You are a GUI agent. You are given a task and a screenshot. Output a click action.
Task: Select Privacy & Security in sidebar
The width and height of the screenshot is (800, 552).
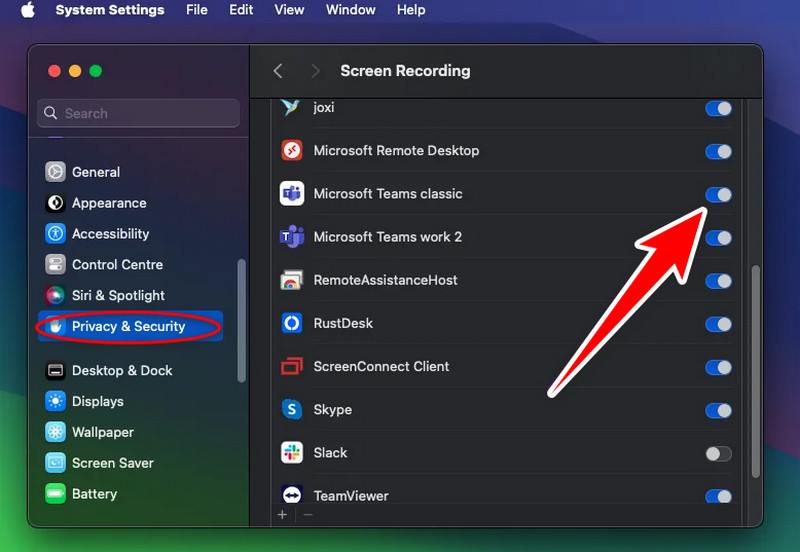click(x=130, y=327)
